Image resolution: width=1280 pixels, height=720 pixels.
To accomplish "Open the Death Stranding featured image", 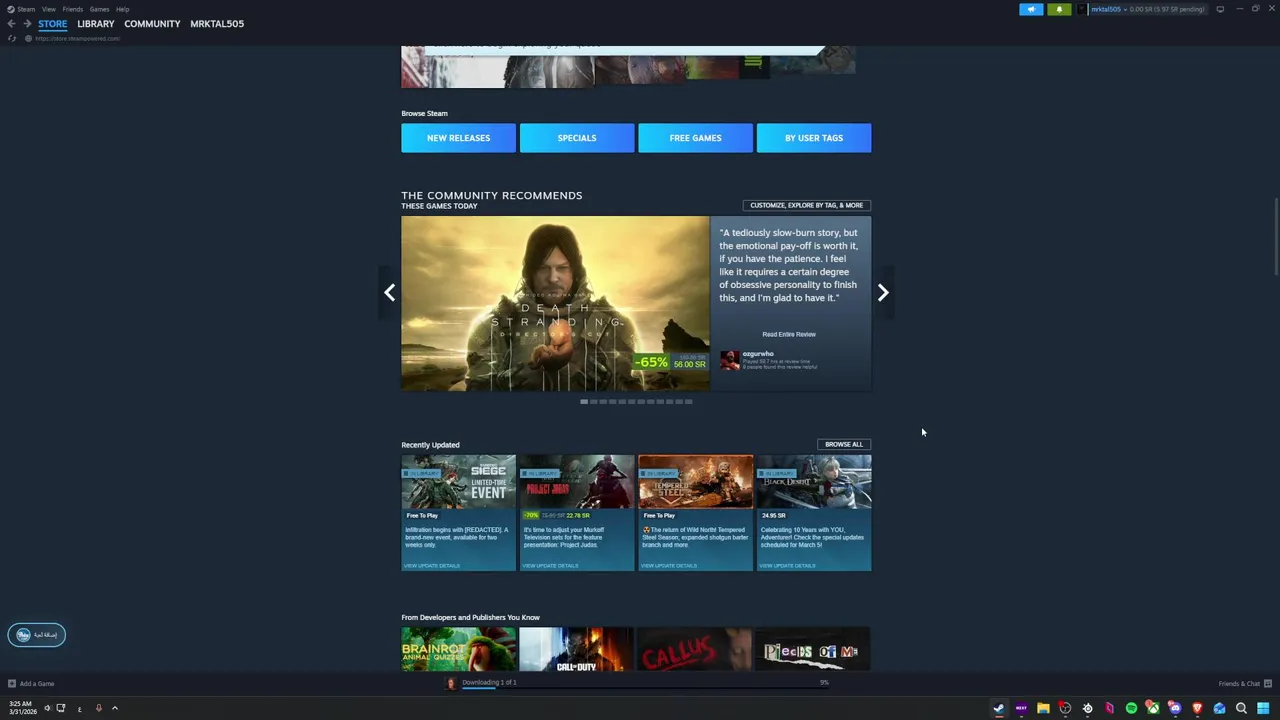I will pos(555,303).
